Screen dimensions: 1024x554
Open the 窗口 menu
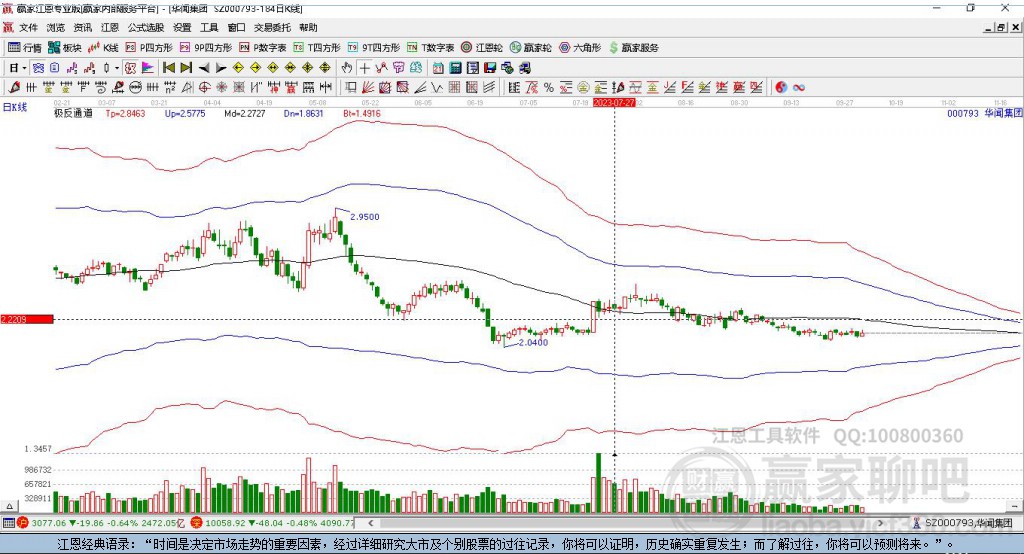236,27
